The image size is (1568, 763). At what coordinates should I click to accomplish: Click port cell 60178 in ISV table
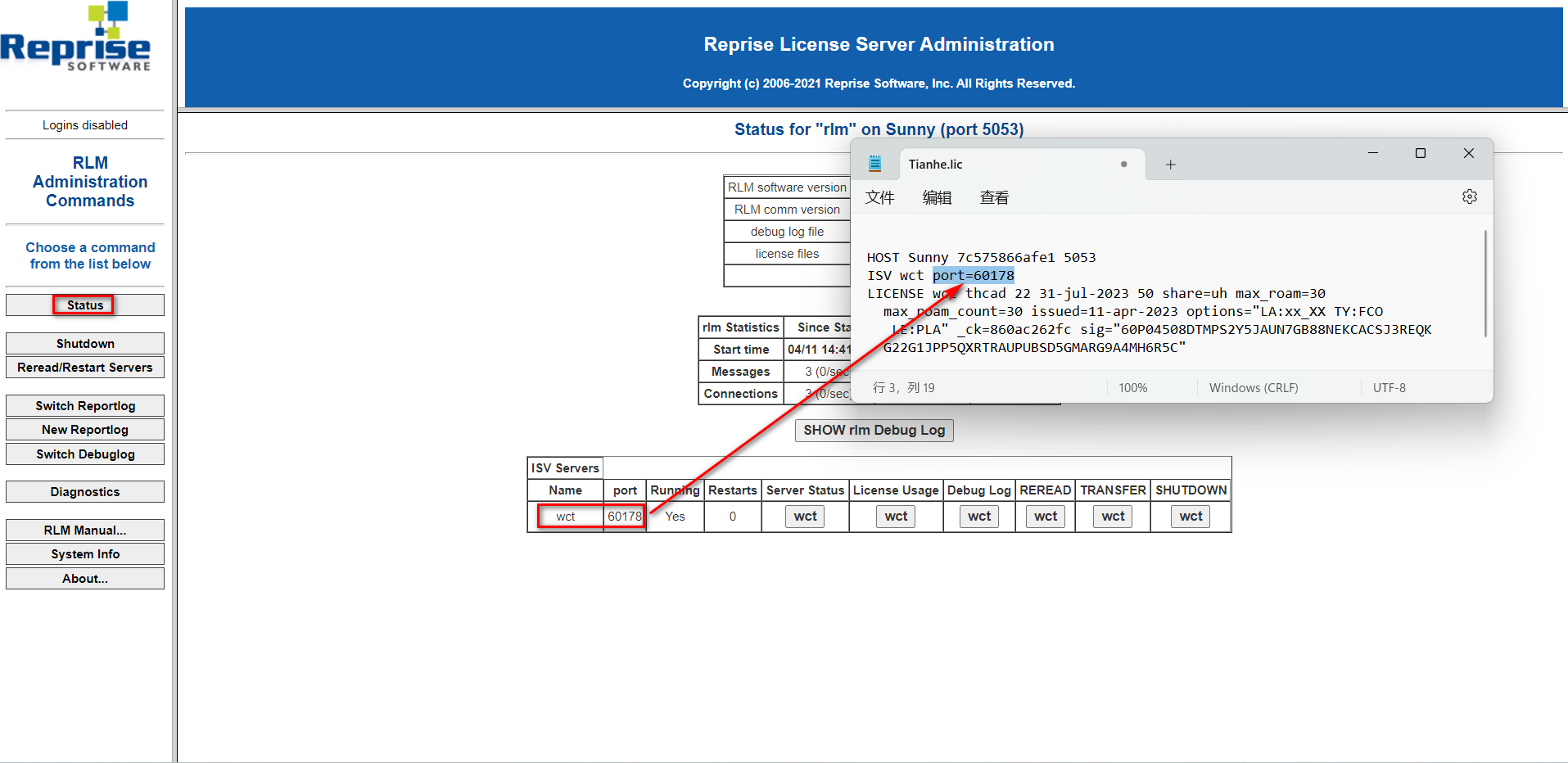click(x=625, y=516)
